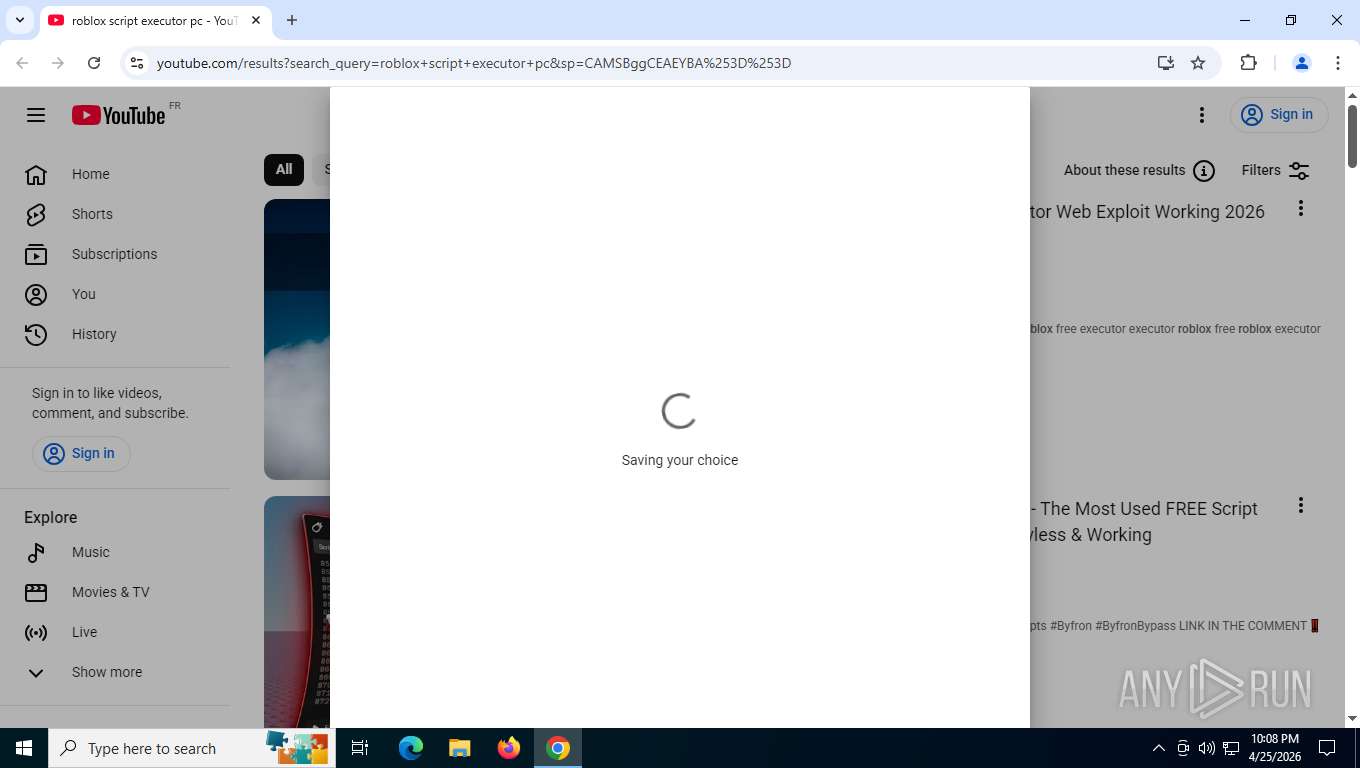Close the roblox script executor tab
The image size is (1360, 768).
pyautogui.click(x=256, y=20)
